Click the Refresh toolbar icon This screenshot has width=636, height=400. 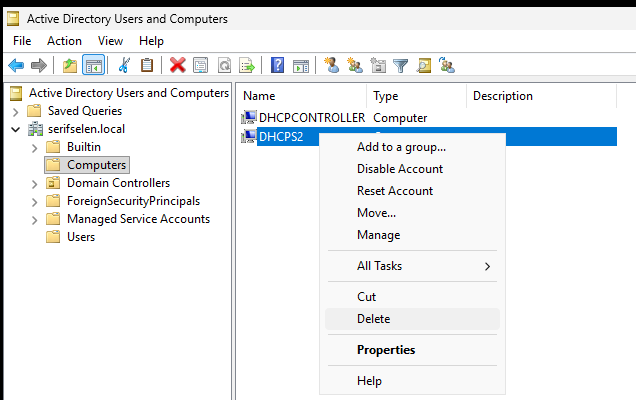click(x=224, y=65)
